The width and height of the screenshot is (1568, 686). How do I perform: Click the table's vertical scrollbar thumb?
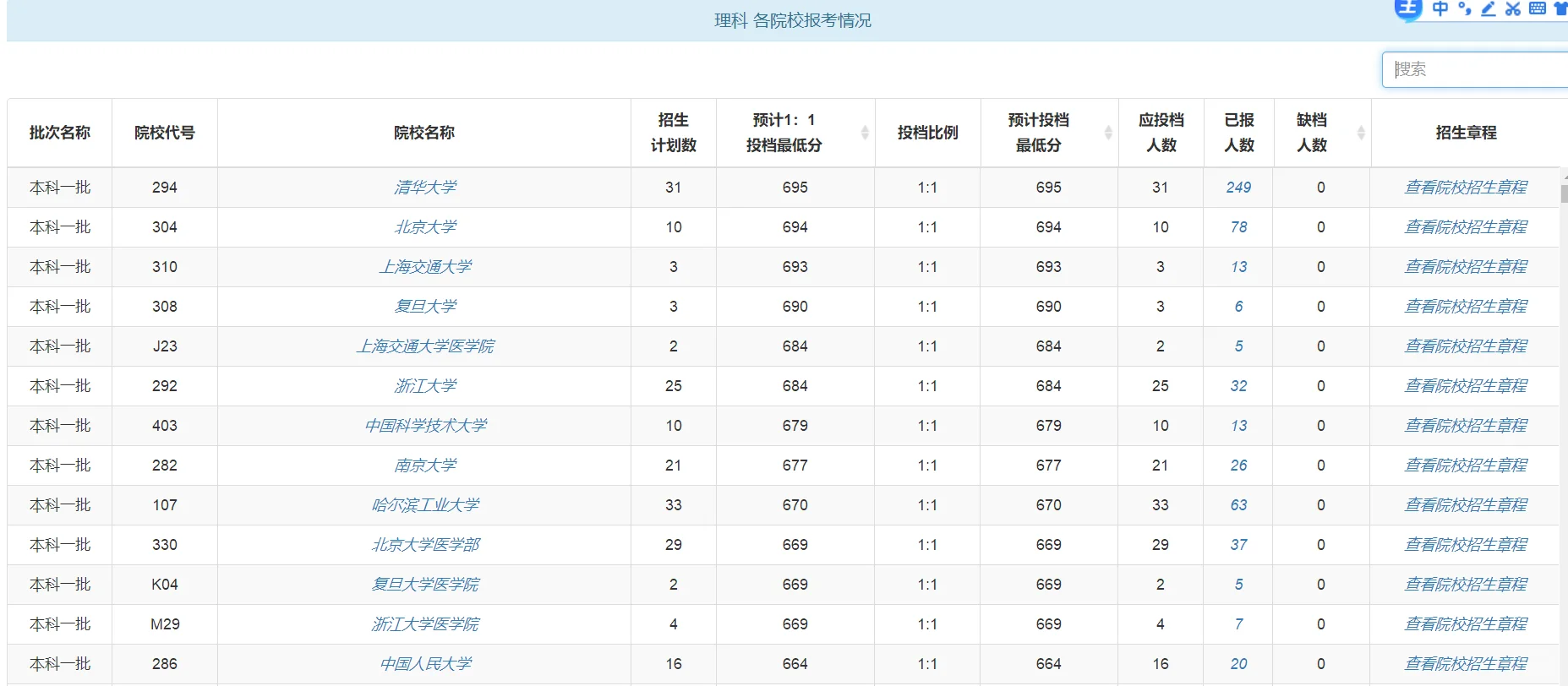pyautogui.click(x=1564, y=193)
